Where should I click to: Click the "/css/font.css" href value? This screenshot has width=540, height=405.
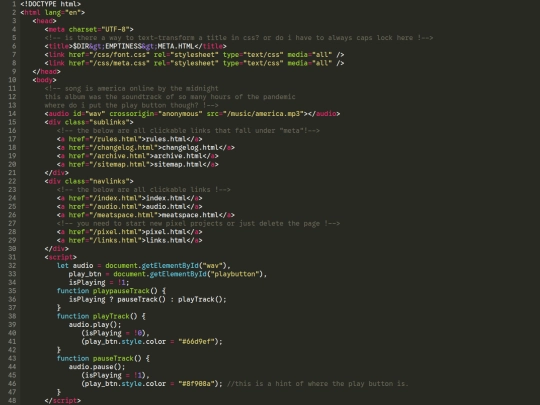pos(119,55)
